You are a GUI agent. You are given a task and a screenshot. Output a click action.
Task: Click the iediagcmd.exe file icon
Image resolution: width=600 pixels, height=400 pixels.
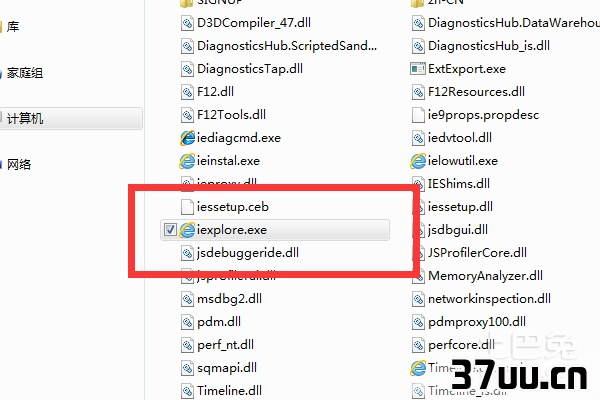187,138
